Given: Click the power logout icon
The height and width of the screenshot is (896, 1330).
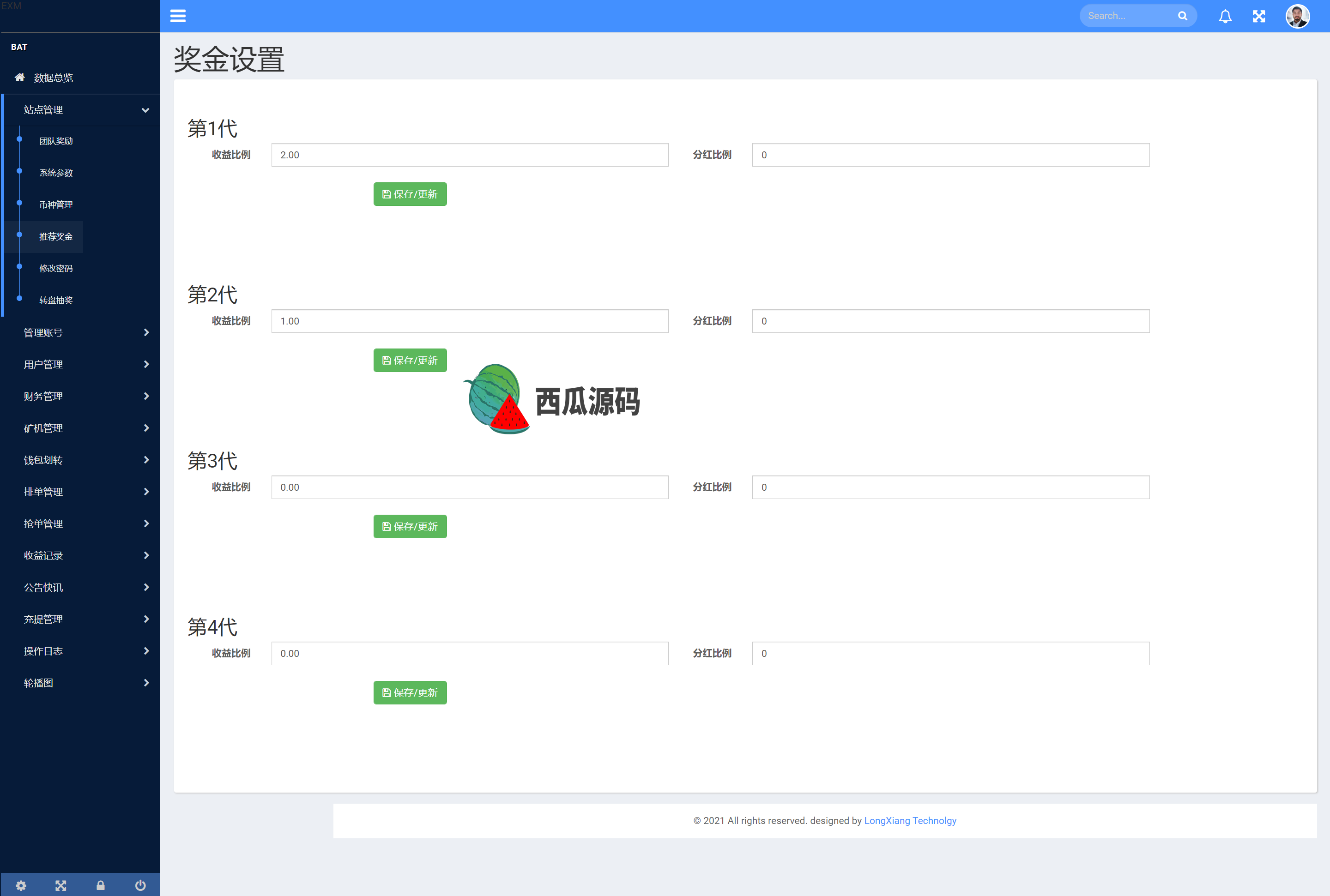Looking at the screenshot, I should (x=140, y=885).
